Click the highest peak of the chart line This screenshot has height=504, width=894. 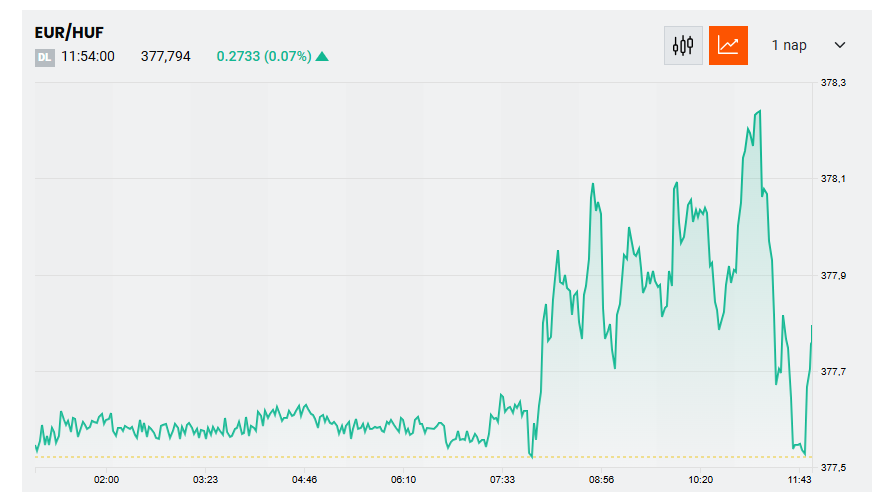(759, 111)
